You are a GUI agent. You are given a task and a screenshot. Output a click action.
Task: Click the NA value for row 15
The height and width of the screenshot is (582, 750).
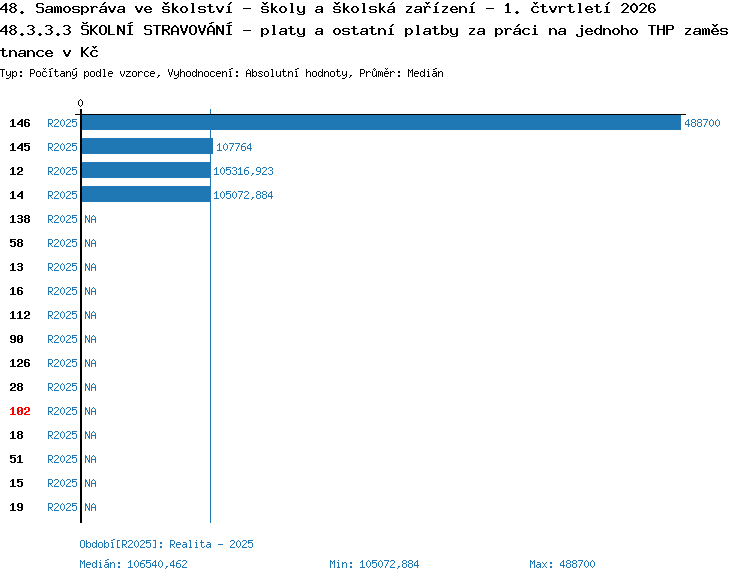tap(90, 483)
